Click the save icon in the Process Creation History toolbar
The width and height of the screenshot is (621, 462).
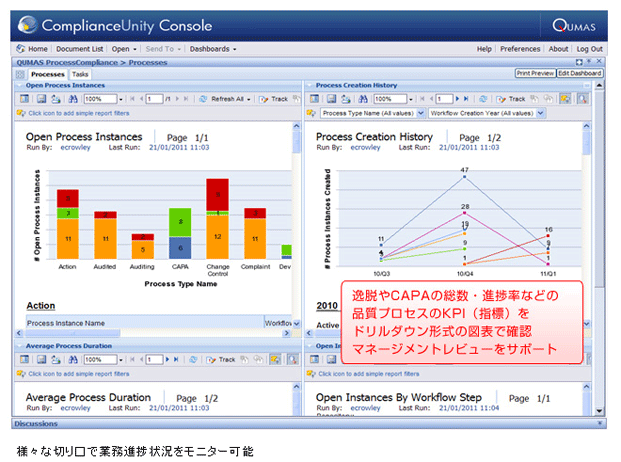331,99
